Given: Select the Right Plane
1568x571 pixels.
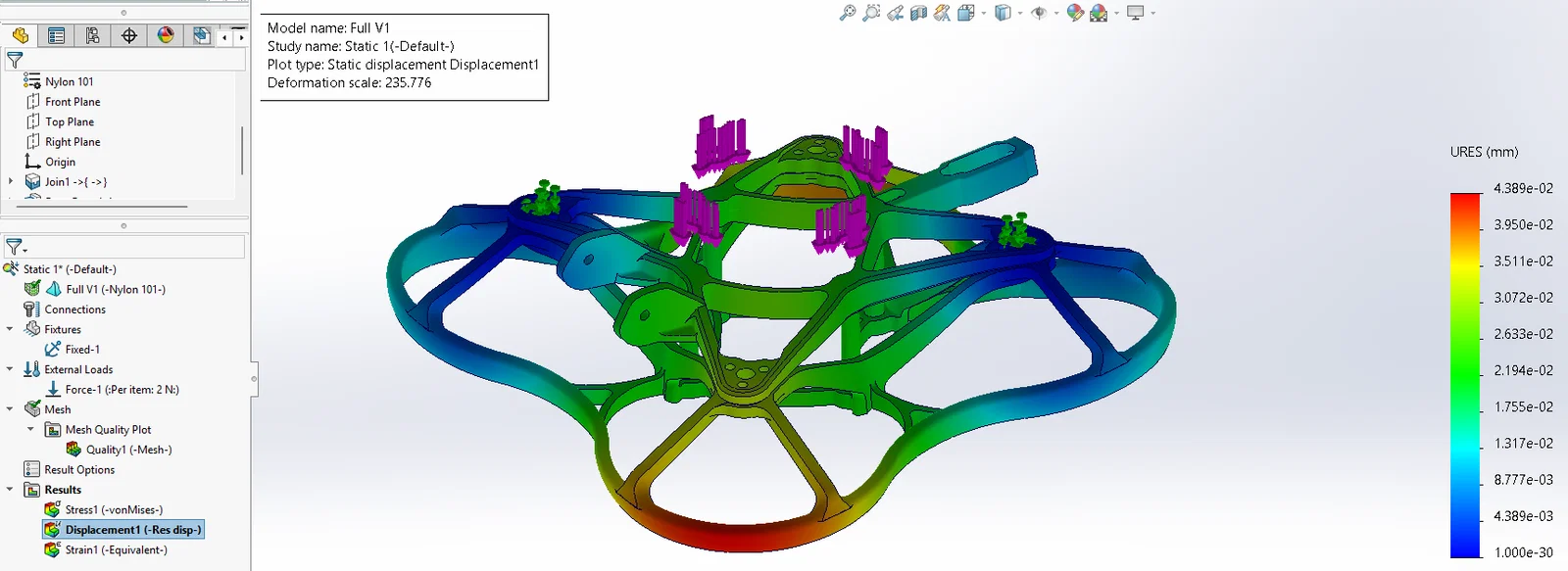Looking at the screenshot, I should point(73,142).
